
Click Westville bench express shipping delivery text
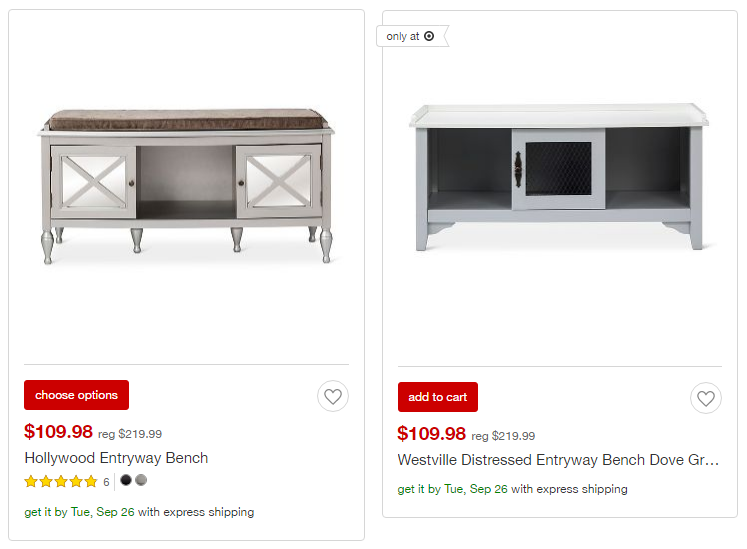click(x=512, y=489)
